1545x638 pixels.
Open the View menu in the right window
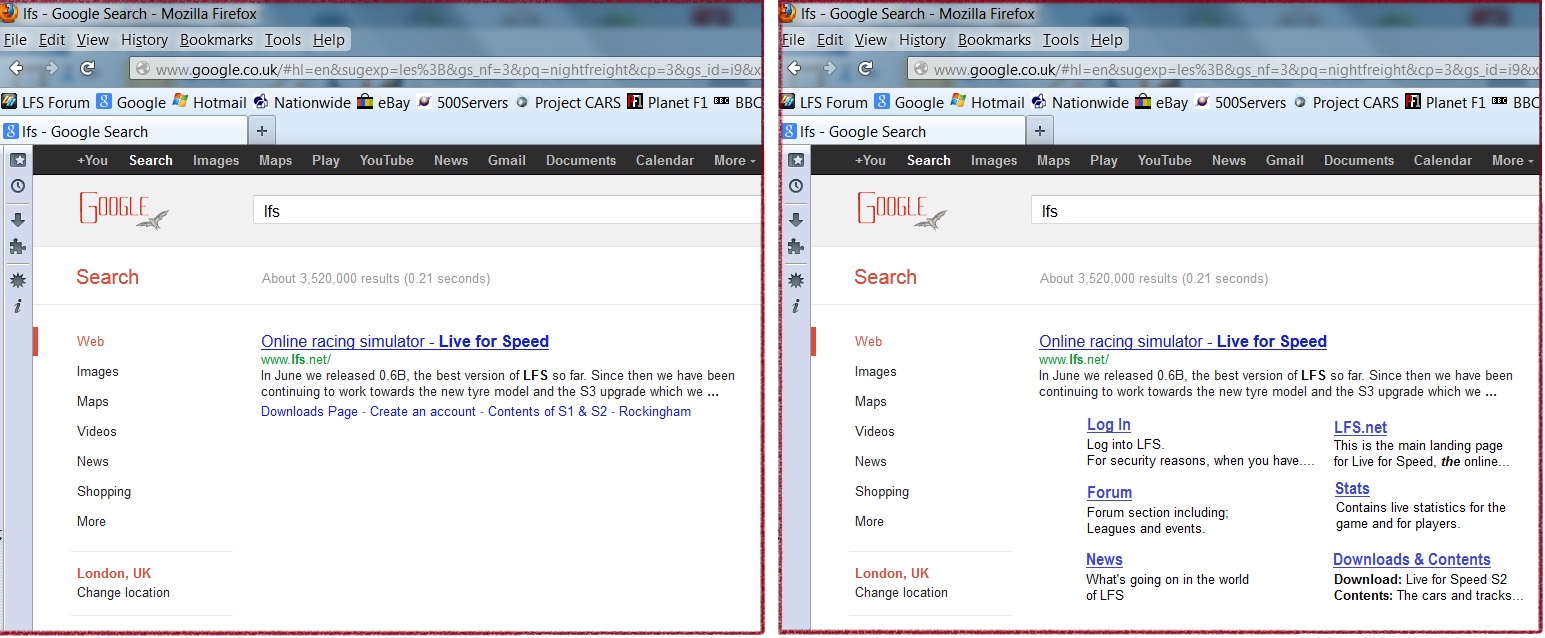(x=871, y=40)
